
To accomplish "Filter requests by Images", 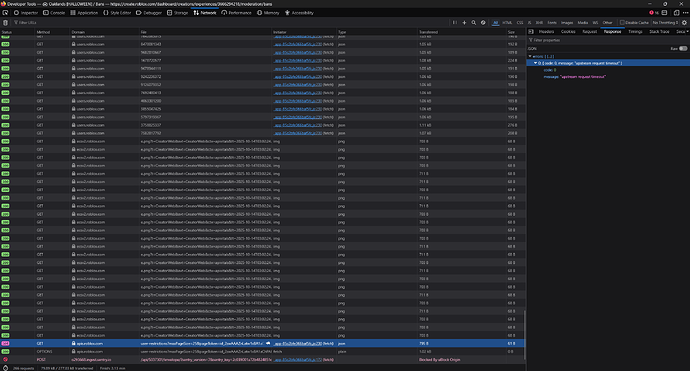I will [x=567, y=22].
